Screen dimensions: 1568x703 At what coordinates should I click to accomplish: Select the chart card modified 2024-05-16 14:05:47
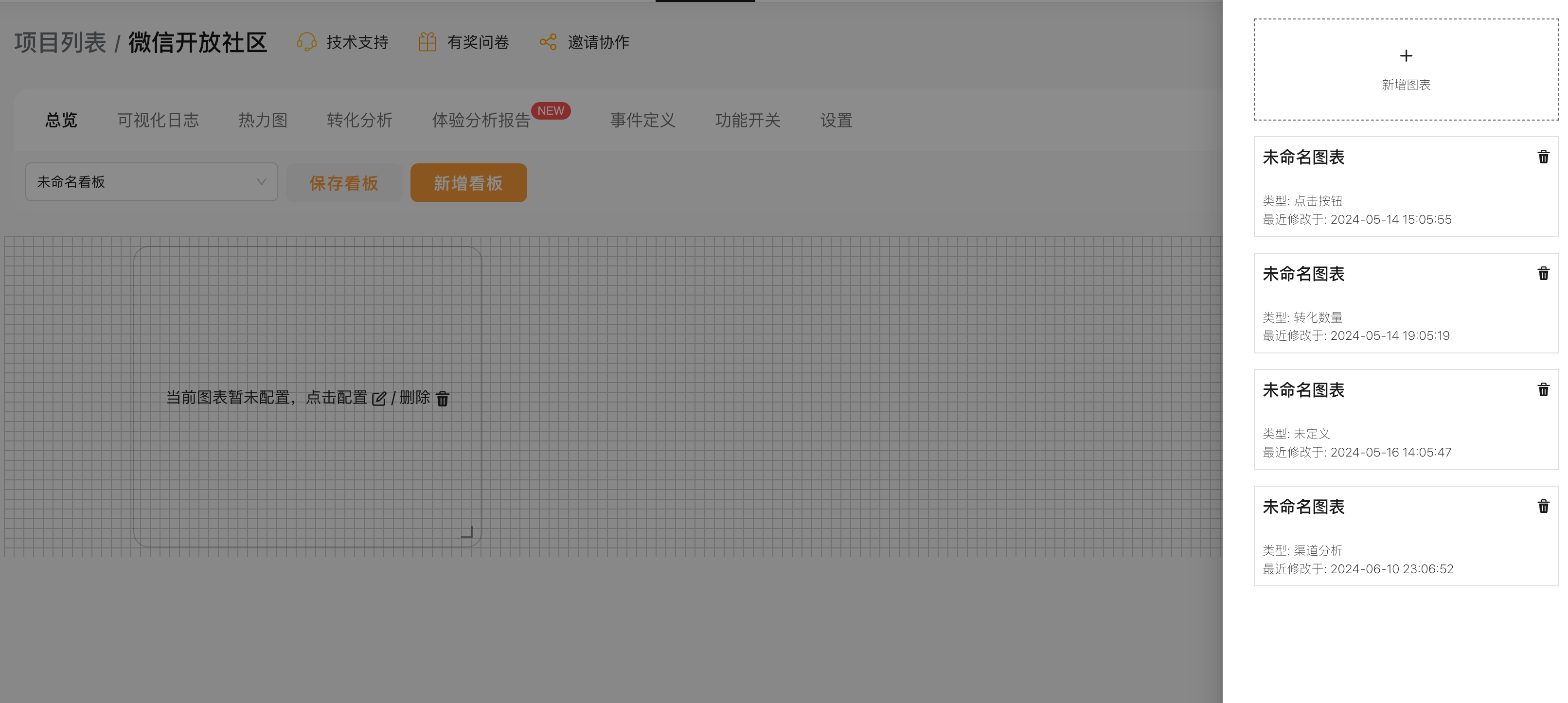click(1406, 420)
